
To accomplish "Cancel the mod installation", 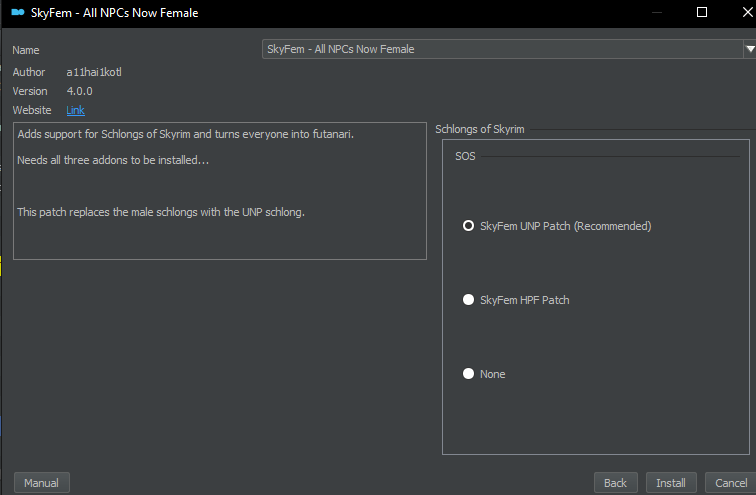I will click(x=730, y=482).
